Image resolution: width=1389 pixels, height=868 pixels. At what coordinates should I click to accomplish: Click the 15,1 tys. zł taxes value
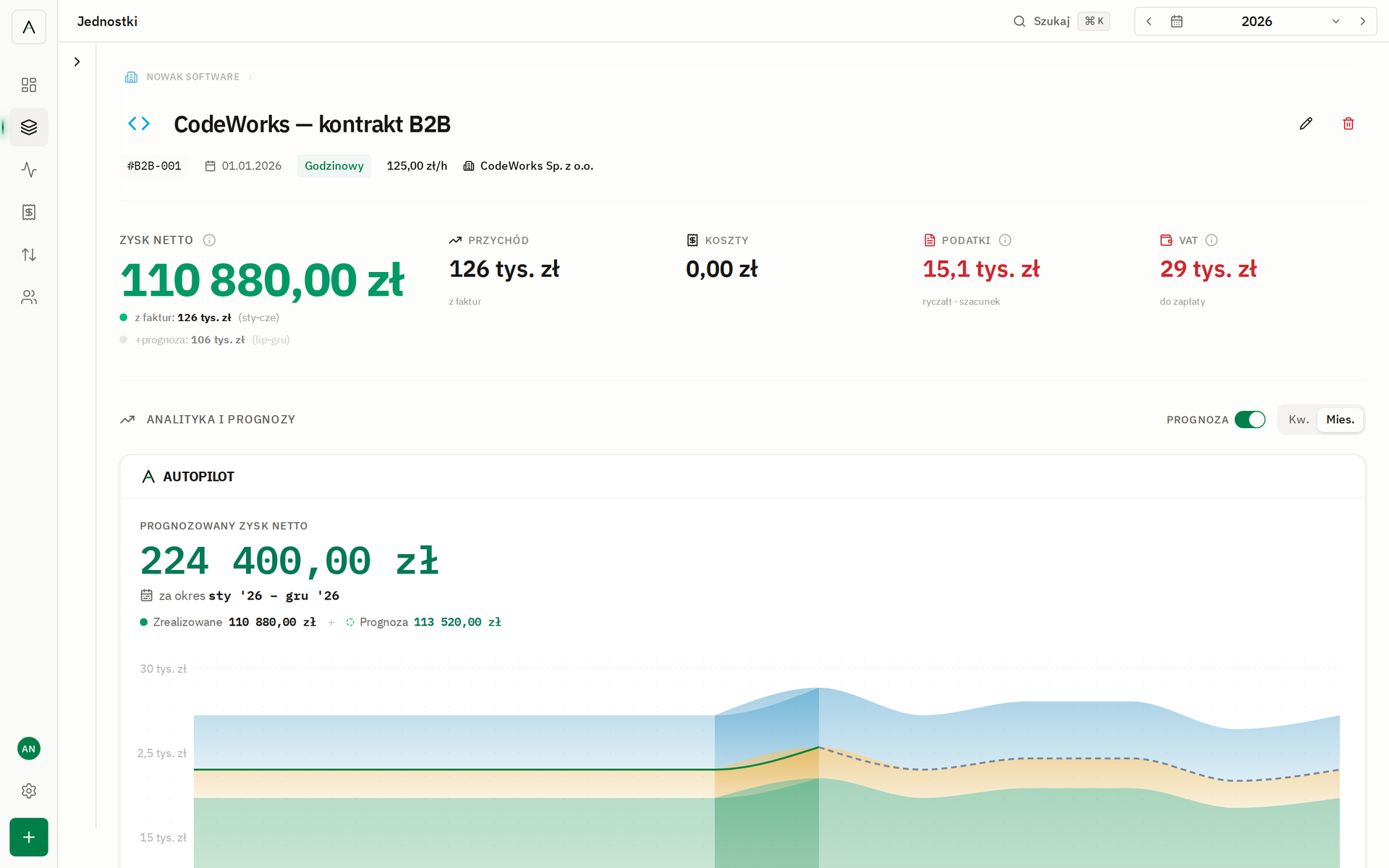tap(981, 269)
